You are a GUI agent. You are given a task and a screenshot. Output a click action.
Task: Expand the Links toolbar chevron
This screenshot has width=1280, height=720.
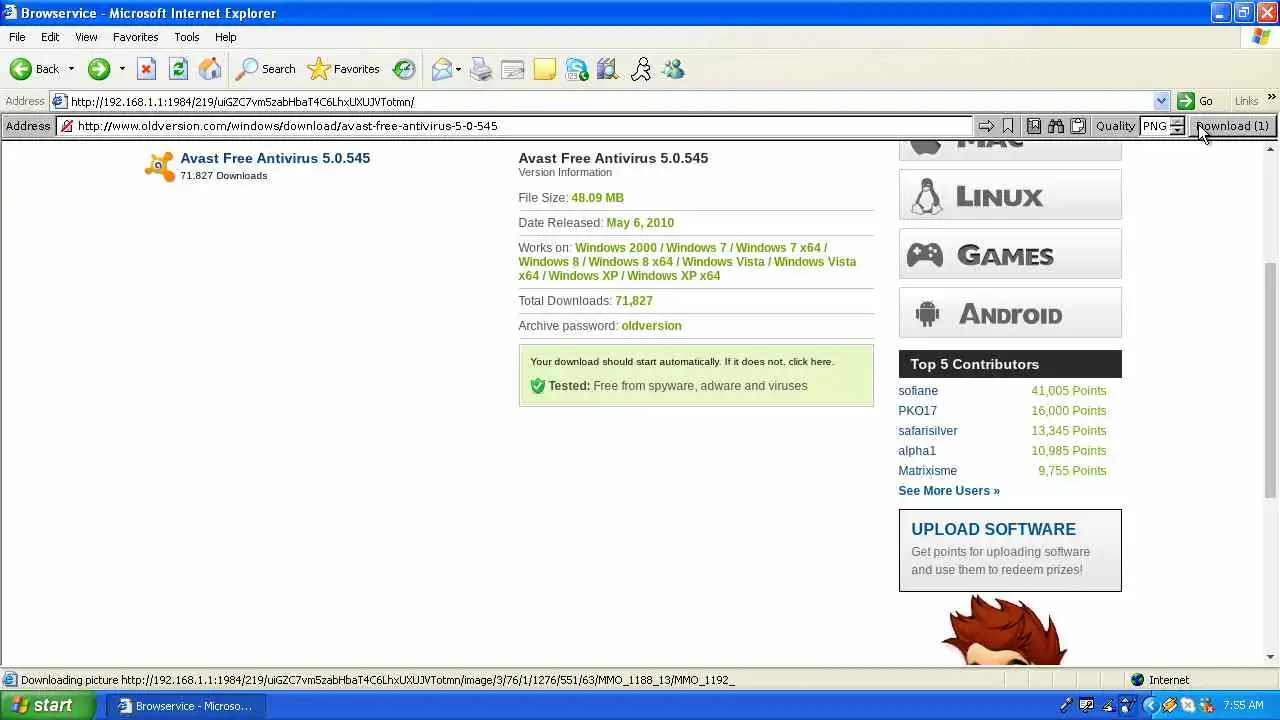click(1272, 97)
